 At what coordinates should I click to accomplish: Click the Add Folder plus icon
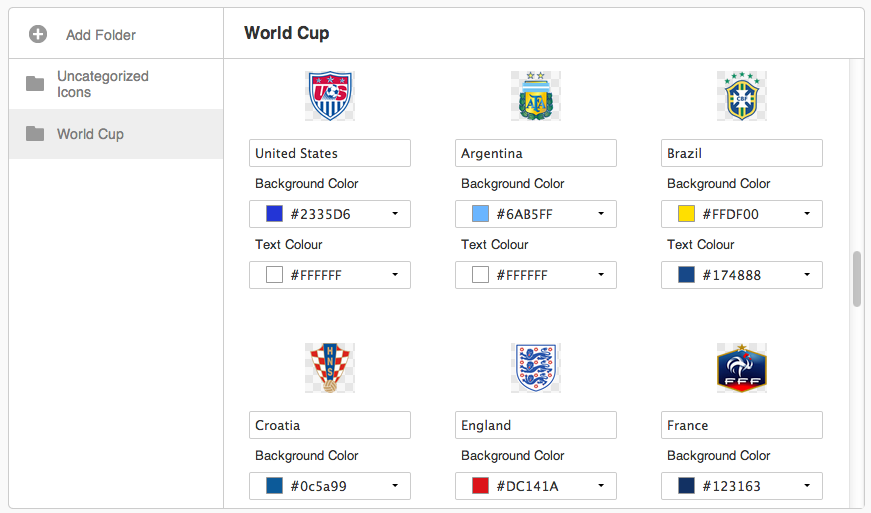pos(38,34)
